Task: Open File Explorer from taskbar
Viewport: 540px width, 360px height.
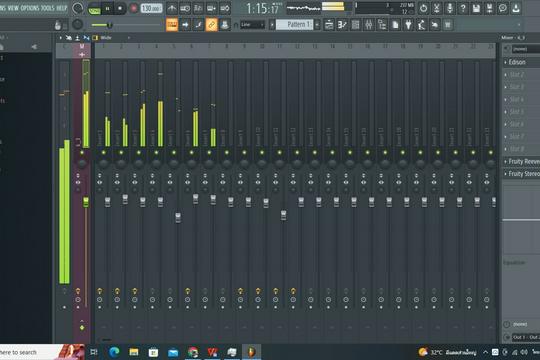Action: click(x=134, y=352)
